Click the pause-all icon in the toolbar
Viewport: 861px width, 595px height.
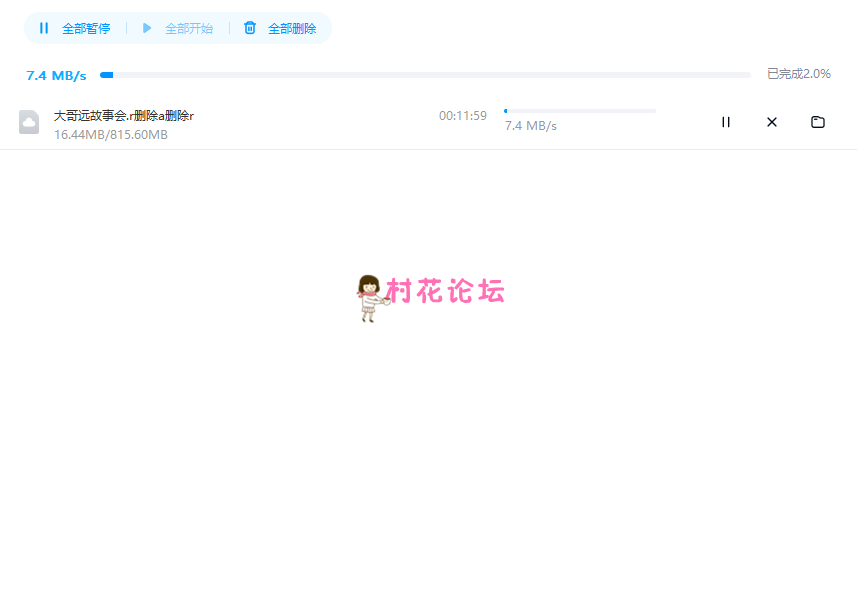(44, 28)
